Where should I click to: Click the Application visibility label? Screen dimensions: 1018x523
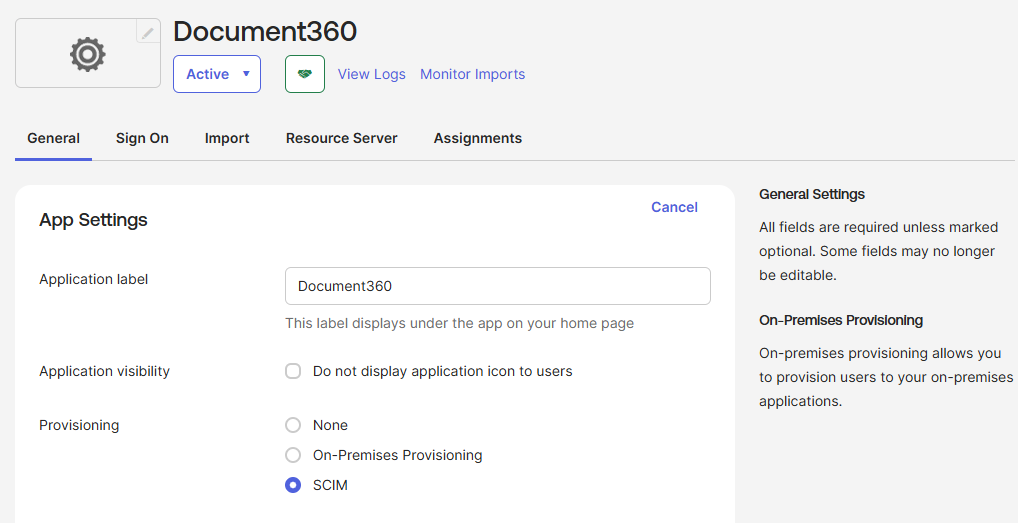[104, 371]
